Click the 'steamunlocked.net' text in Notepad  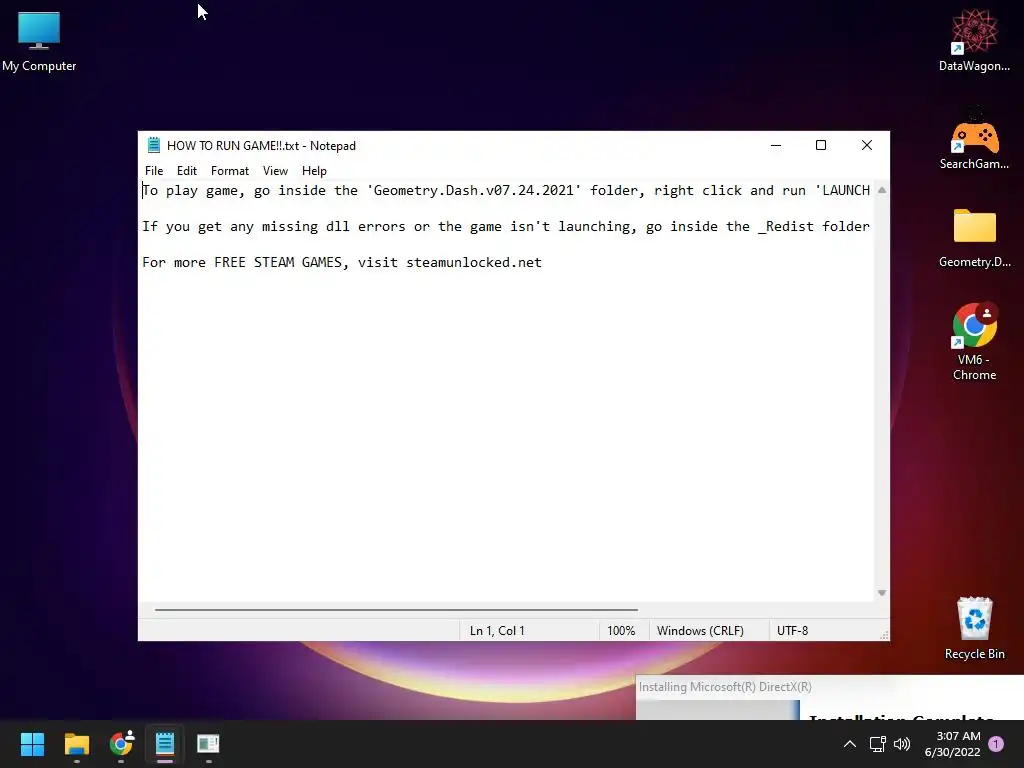[x=473, y=263]
